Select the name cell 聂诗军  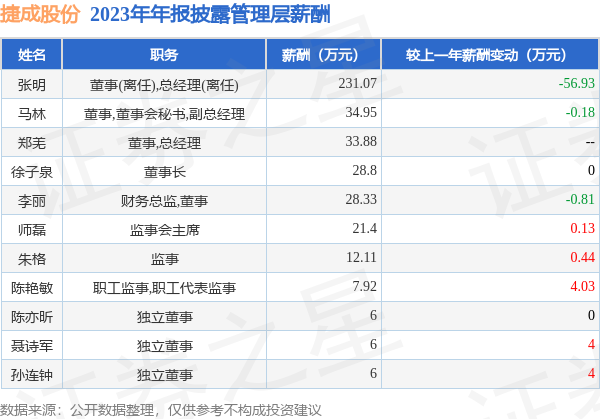(31, 346)
